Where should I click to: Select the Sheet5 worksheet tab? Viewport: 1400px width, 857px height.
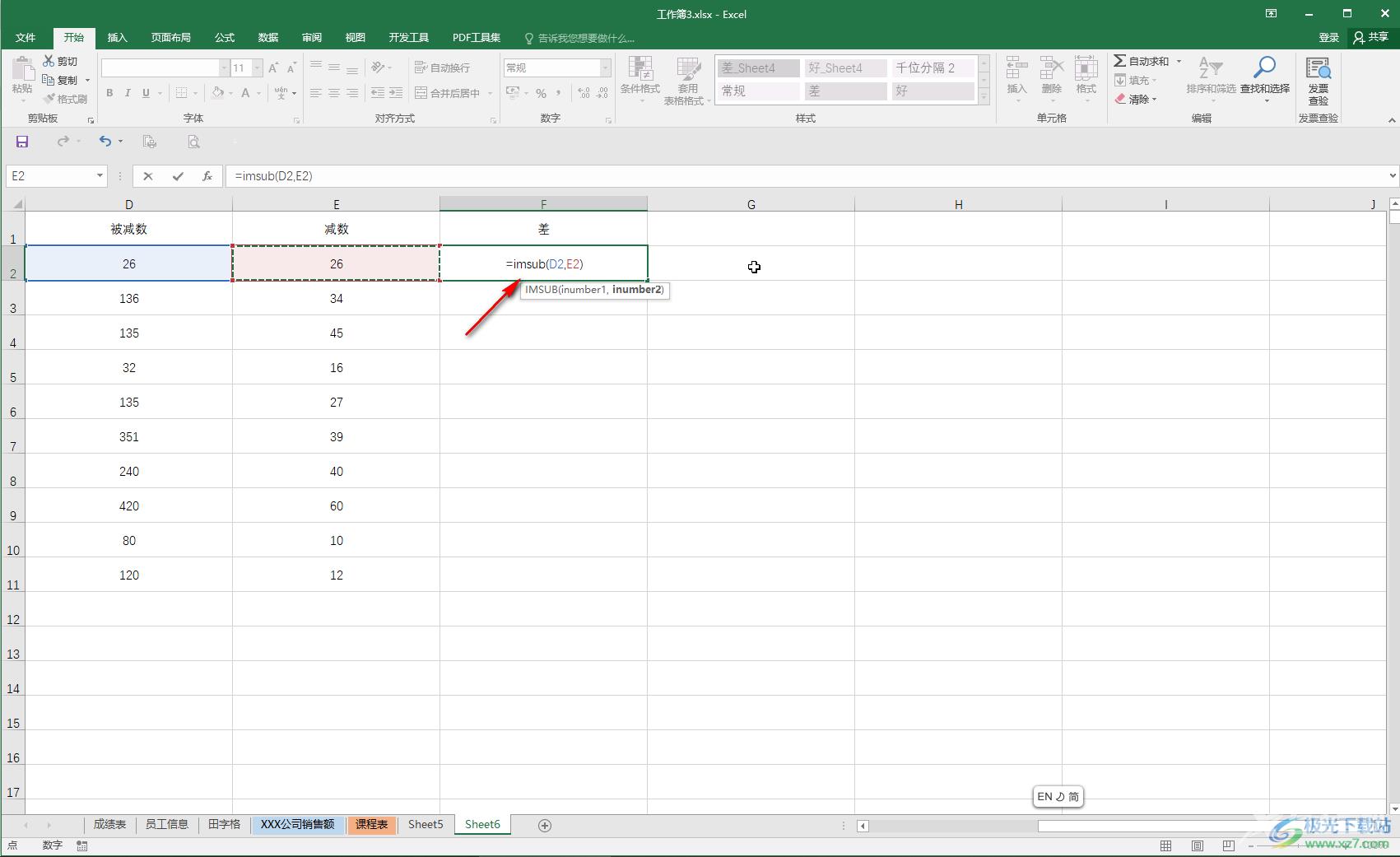point(426,824)
